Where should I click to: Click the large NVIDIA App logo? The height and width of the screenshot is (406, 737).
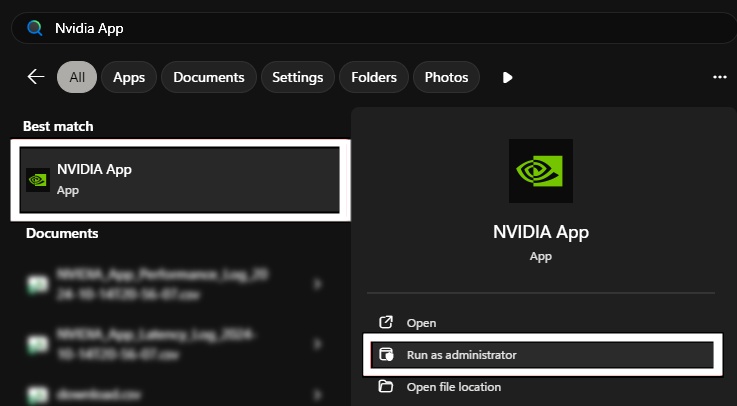[541, 171]
